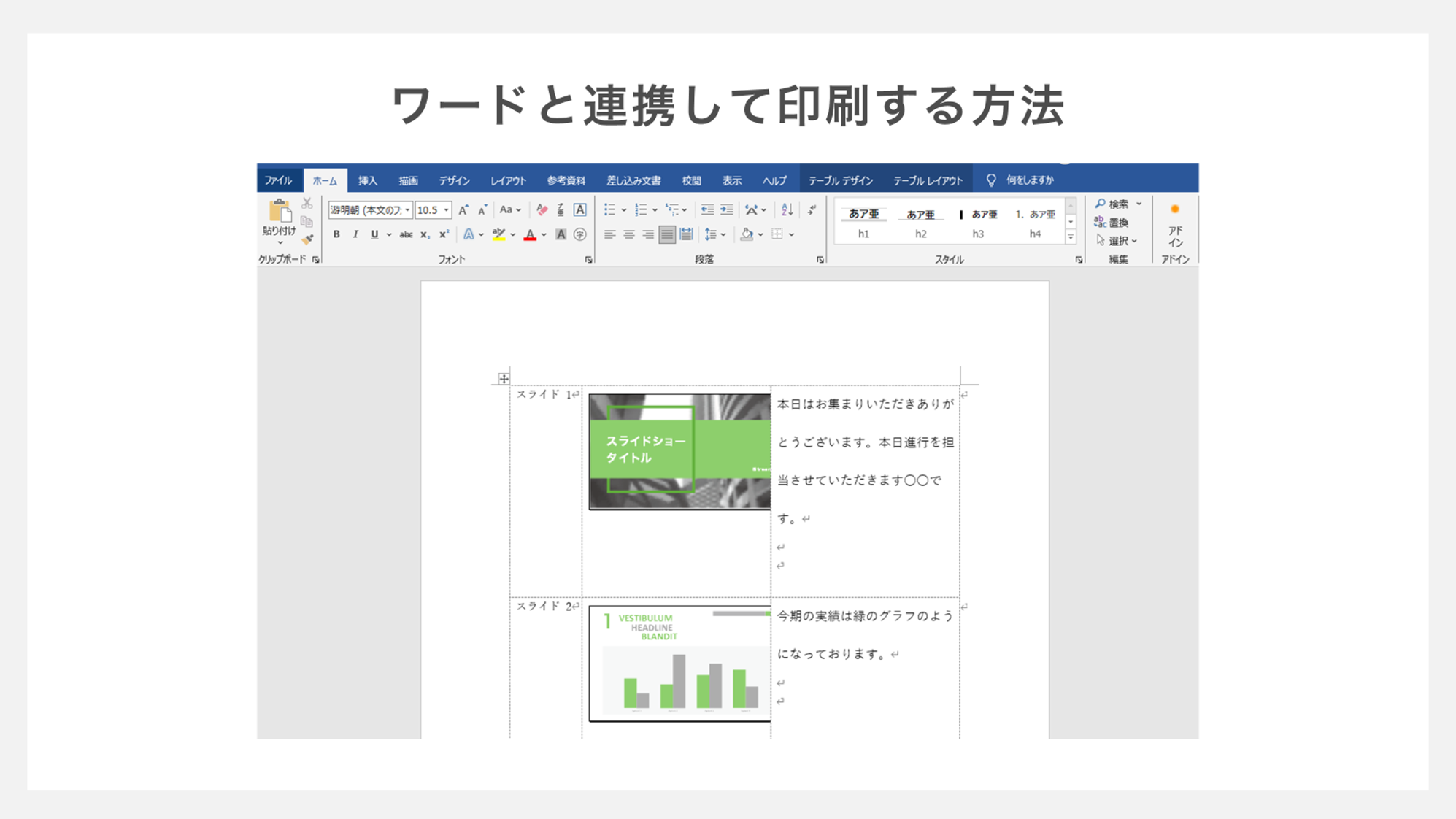This screenshot has height=819, width=1456.
Task: Open Paragraph dialog launcher
Action: tap(820, 260)
